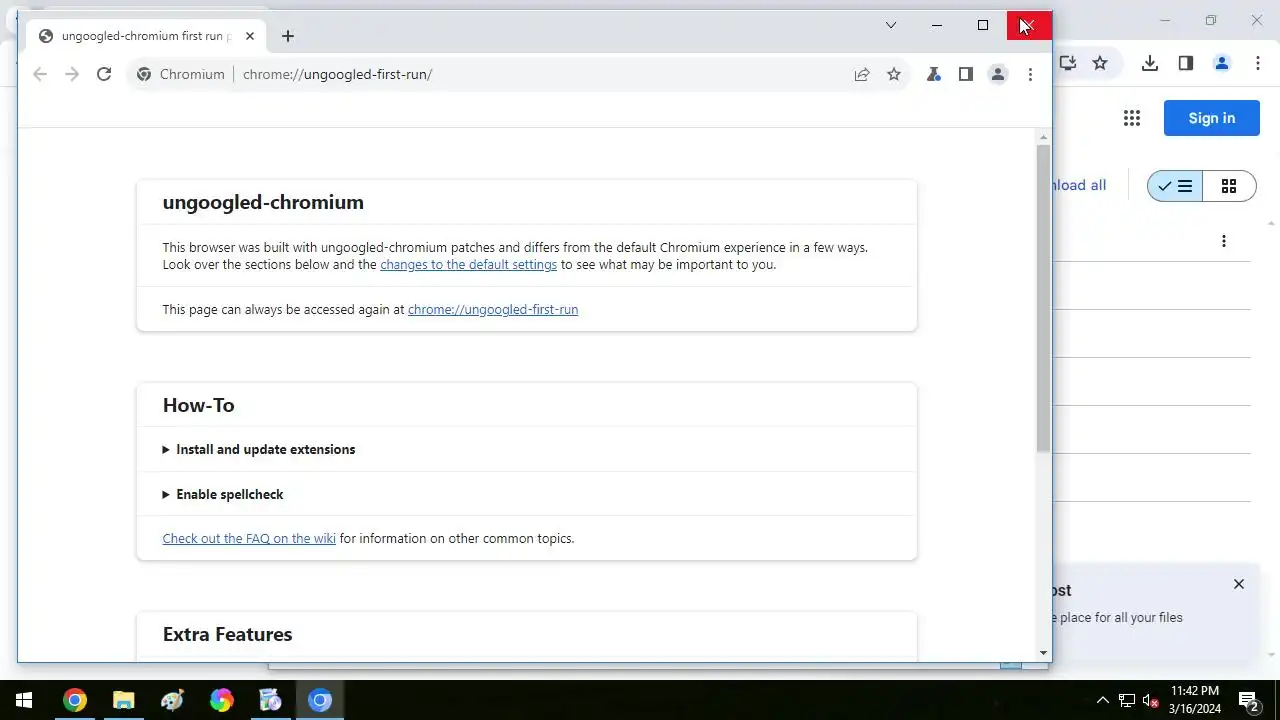The image size is (1280, 720).
Task: Click the scroll up arrow in Chromium page
Action: [x=1044, y=137]
